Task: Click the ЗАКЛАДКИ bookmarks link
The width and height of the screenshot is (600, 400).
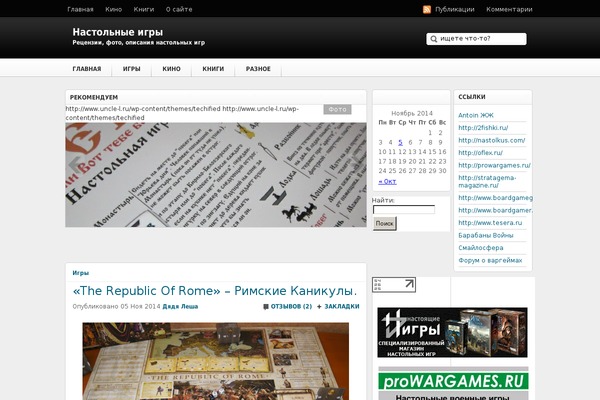Action: pyautogui.click(x=342, y=307)
